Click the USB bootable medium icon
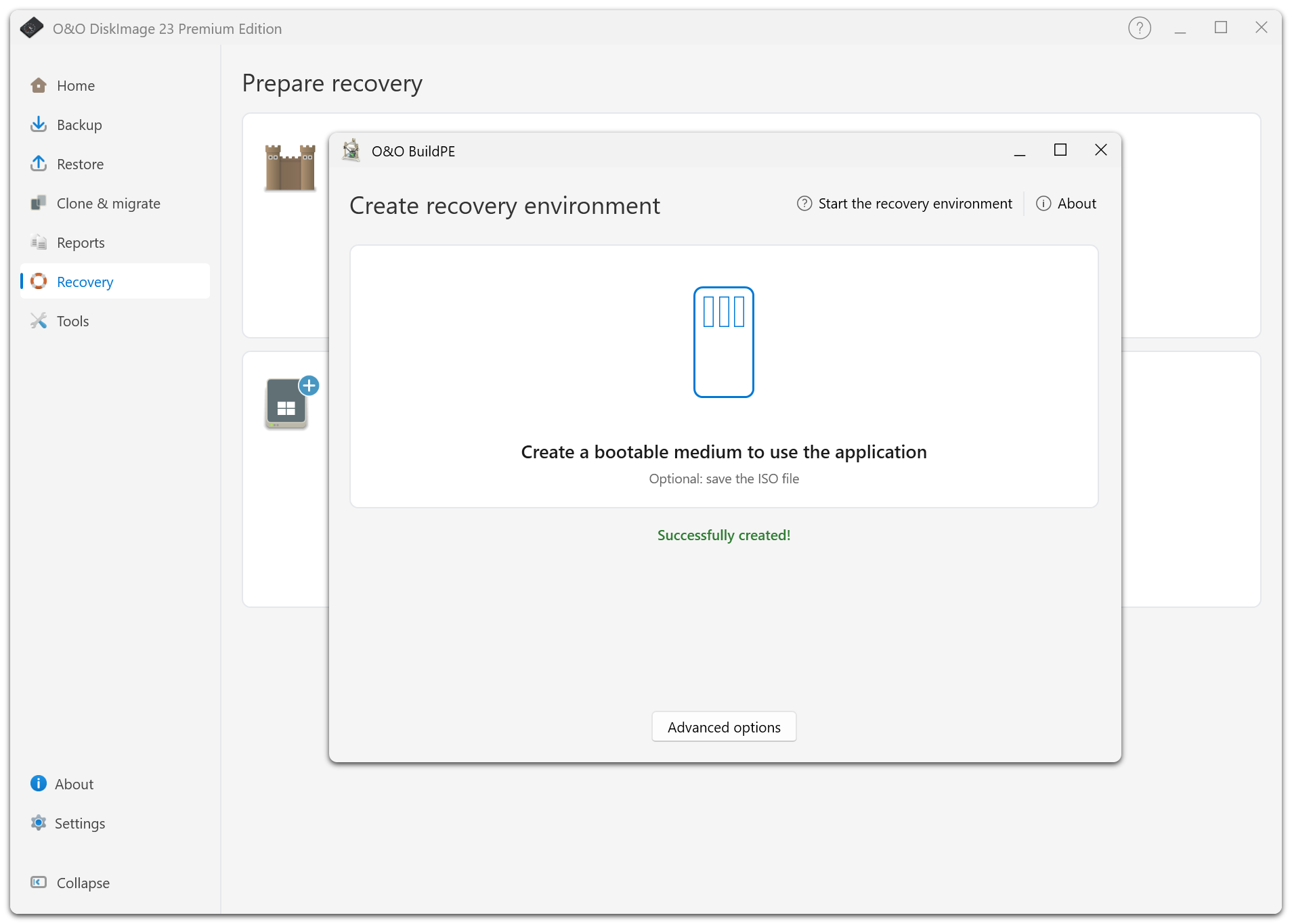This screenshot has height=924, width=1292. click(x=724, y=342)
